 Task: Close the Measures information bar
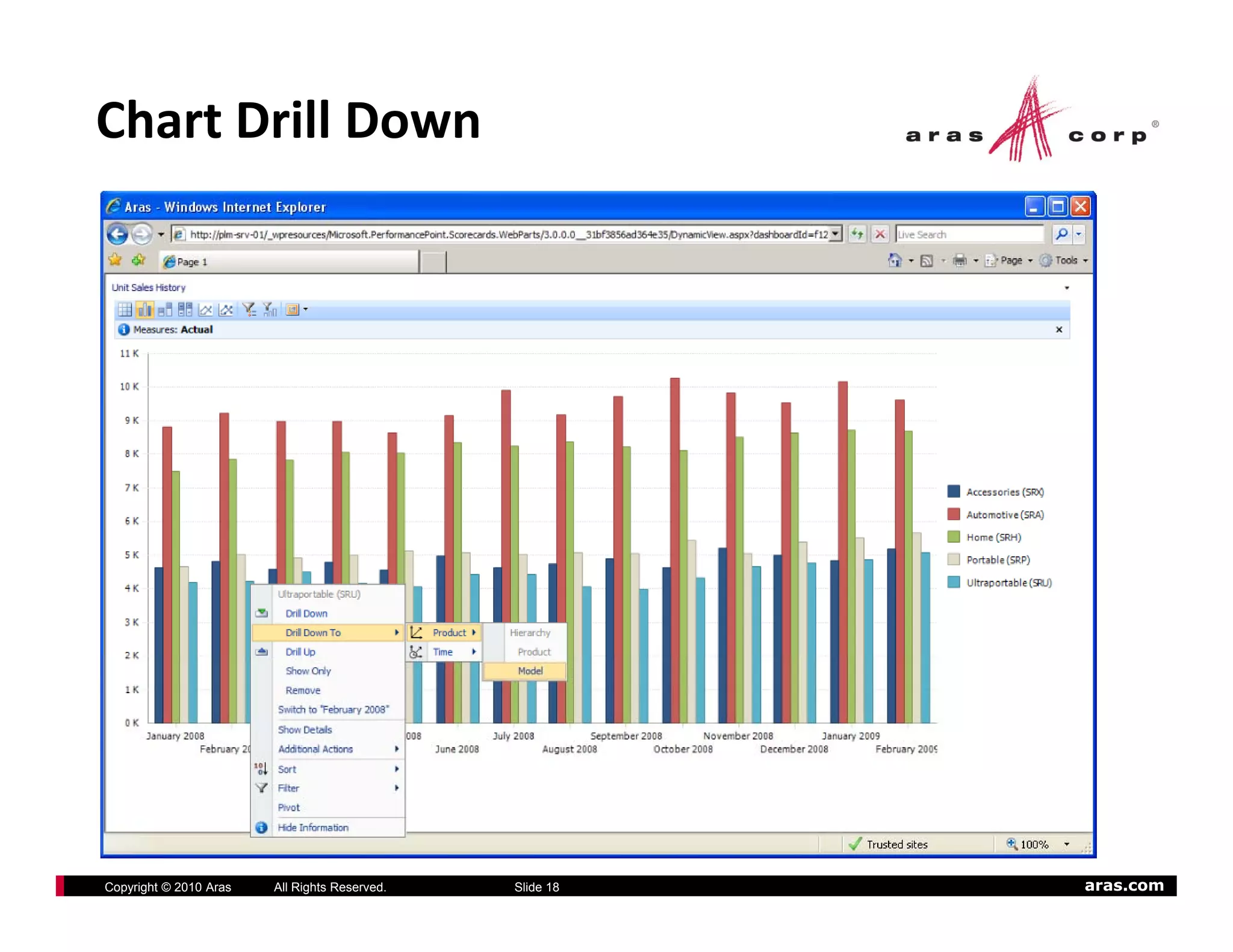click(1059, 329)
